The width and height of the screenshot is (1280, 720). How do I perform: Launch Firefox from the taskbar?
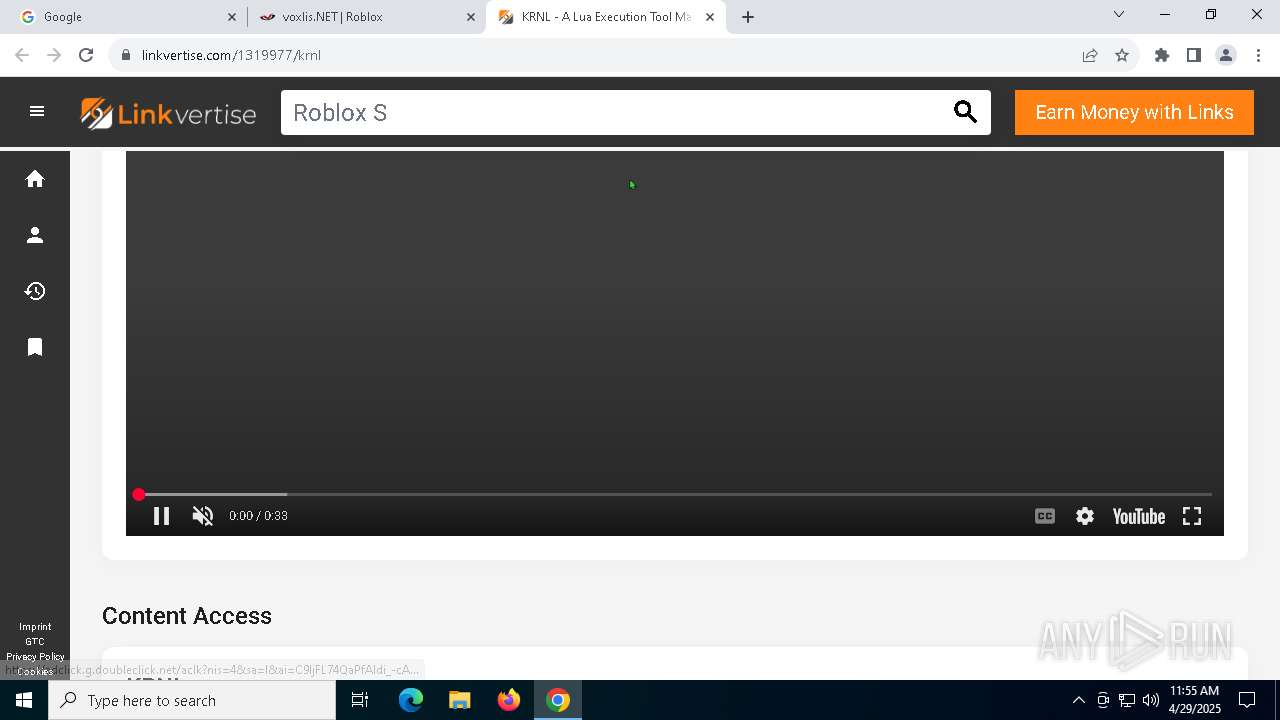[x=509, y=700]
